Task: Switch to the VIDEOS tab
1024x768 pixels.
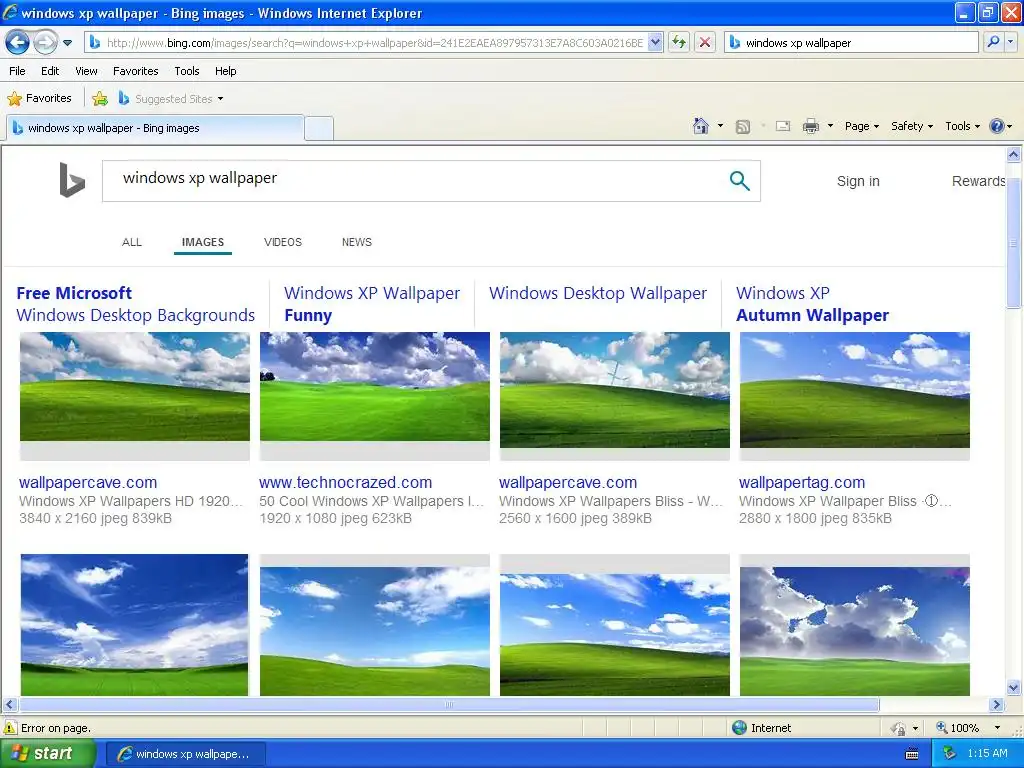Action: (283, 242)
